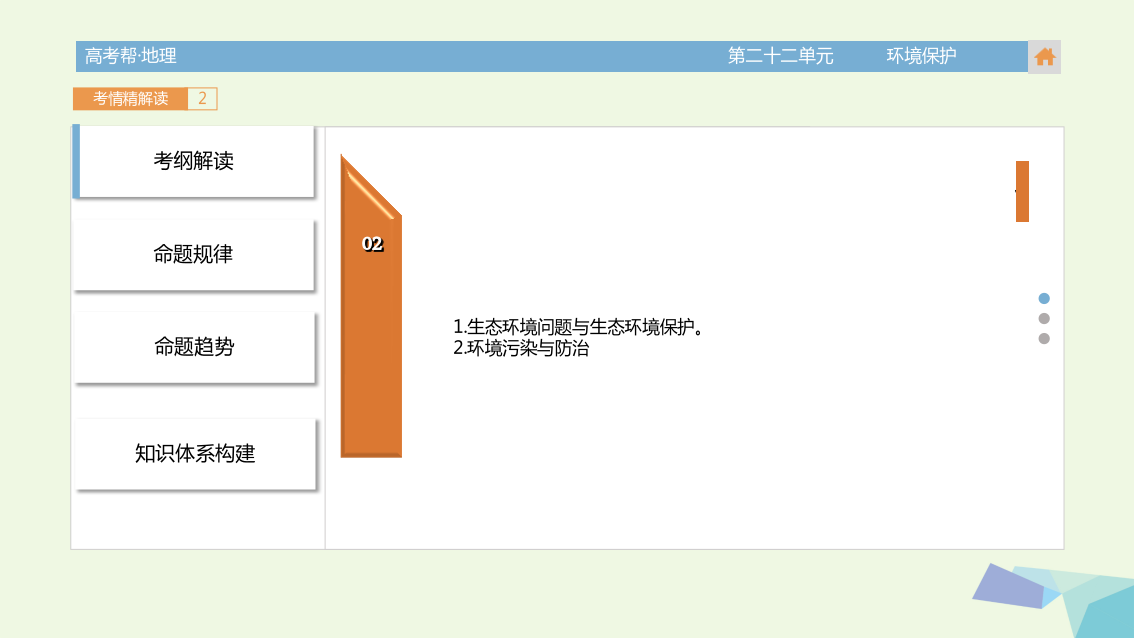Image resolution: width=1134 pixels, height=638 pixels.
Task: Select the 命题规律 tab
Action: 194,255
